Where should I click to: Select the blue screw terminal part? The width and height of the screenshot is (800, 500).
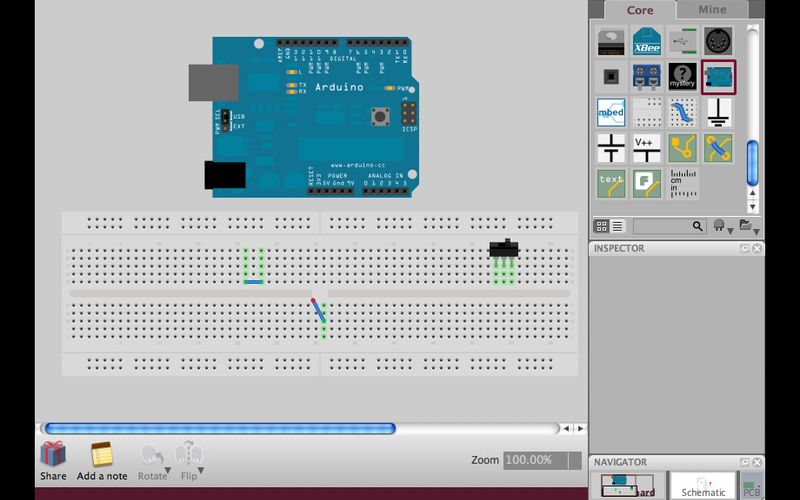pos(646,77)
